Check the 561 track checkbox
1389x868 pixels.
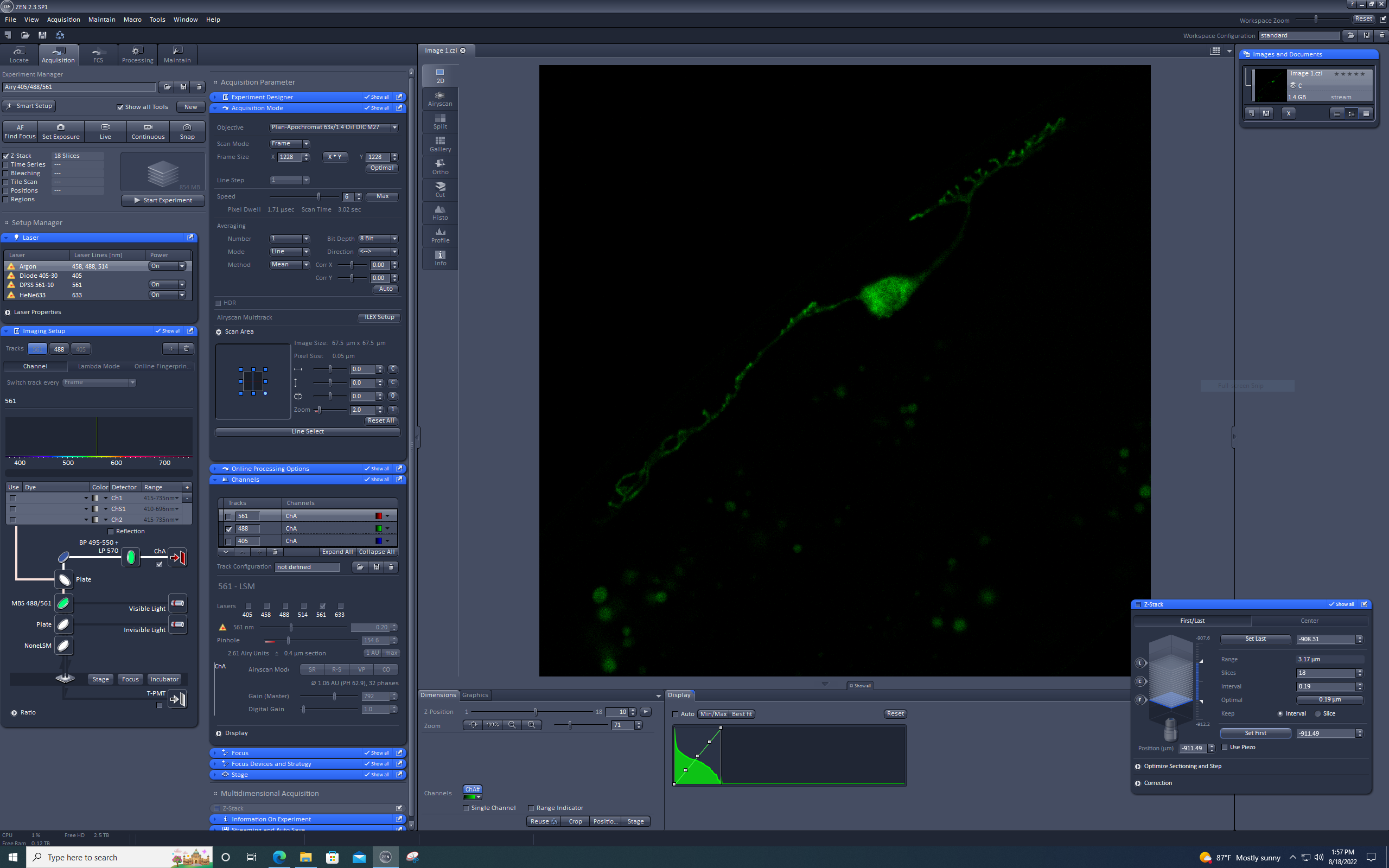[229, 516]
